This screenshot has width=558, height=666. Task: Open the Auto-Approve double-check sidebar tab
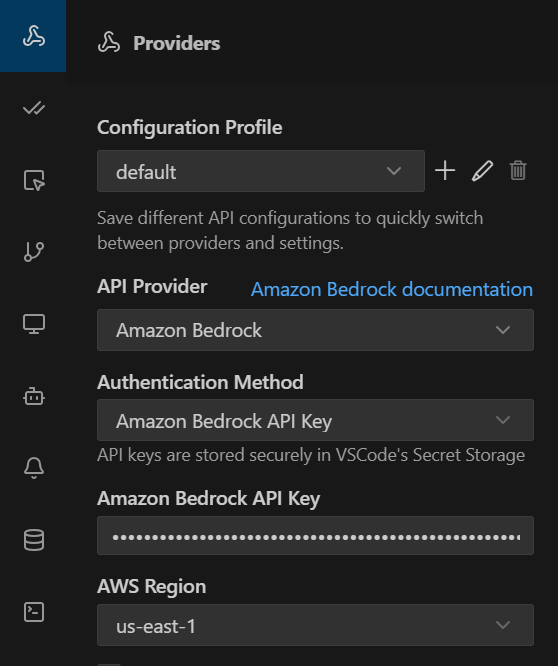pyautogui.click(x=34, y=108)
